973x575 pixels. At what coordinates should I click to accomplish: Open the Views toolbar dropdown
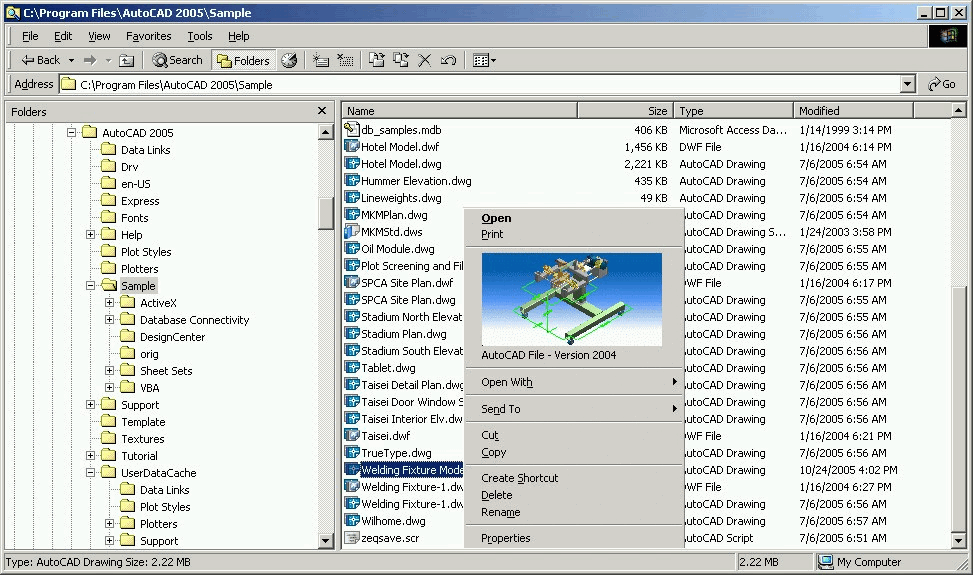pyautogui.click(x=484, y=60)
